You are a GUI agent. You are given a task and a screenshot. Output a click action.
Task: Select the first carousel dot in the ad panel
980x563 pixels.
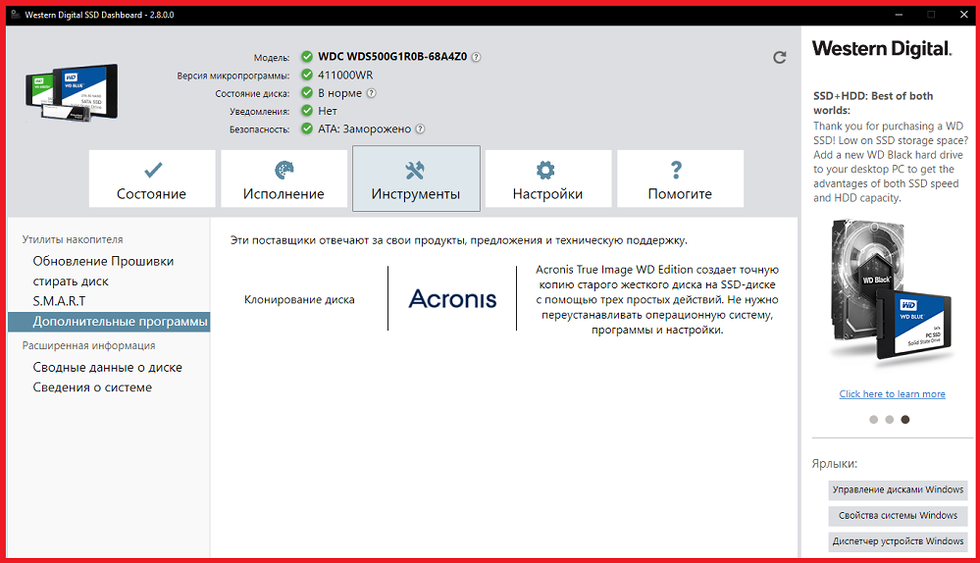click(874, 420)
